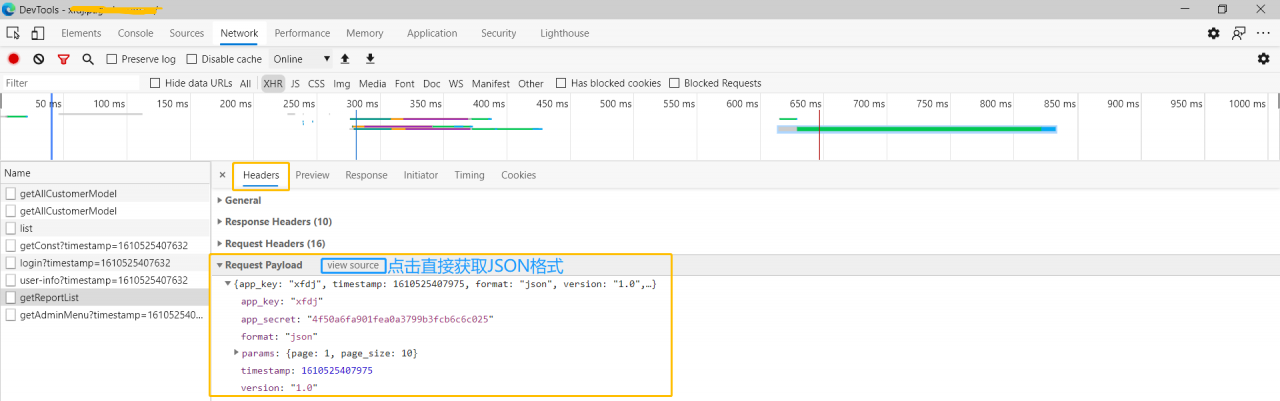Filter requests by CSS type
This screenshot has height=401, width=1280.
pyautogui.click(x=316, y=83)
